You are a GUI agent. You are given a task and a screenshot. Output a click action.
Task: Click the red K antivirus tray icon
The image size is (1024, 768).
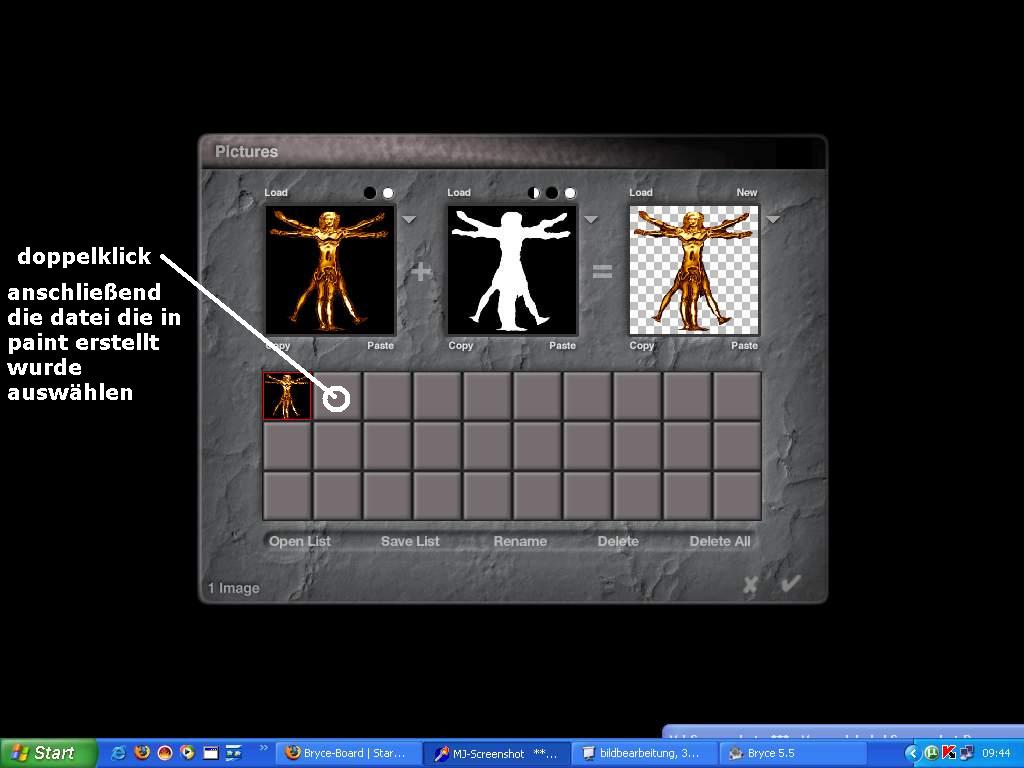[x=949, y=754]
